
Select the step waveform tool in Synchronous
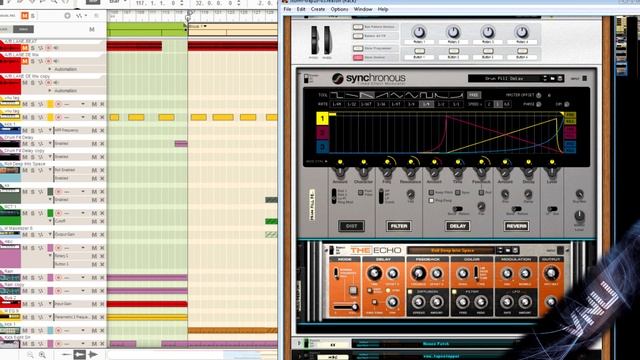point(337,95)
